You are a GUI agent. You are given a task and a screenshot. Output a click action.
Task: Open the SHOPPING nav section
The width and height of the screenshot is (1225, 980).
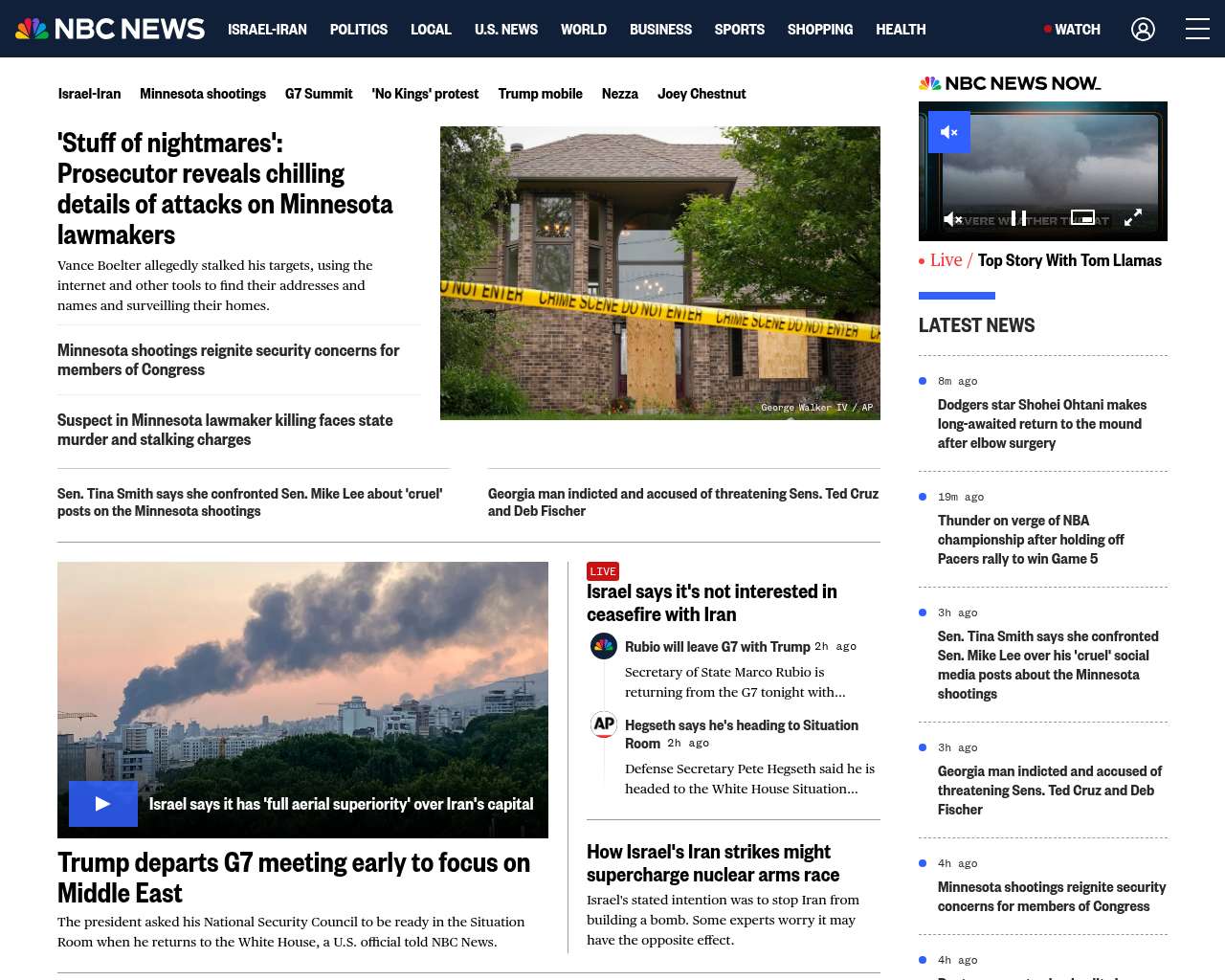(x=820, y=29)
